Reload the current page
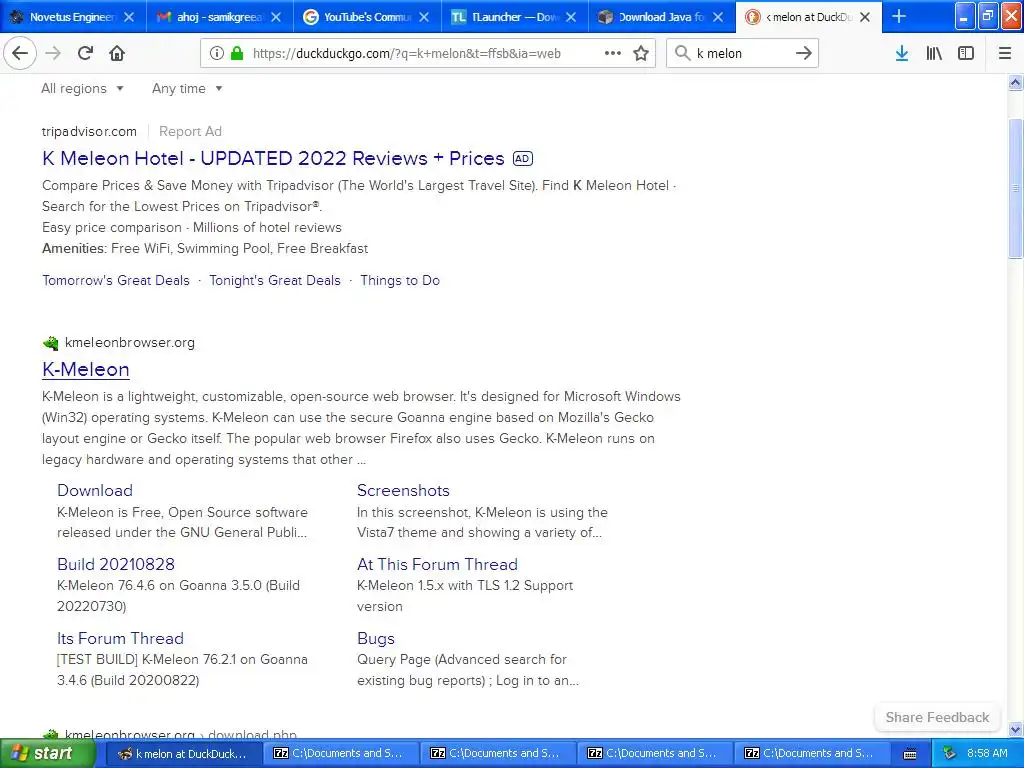This screenshot has width=1024, height=768. (85, 53)
